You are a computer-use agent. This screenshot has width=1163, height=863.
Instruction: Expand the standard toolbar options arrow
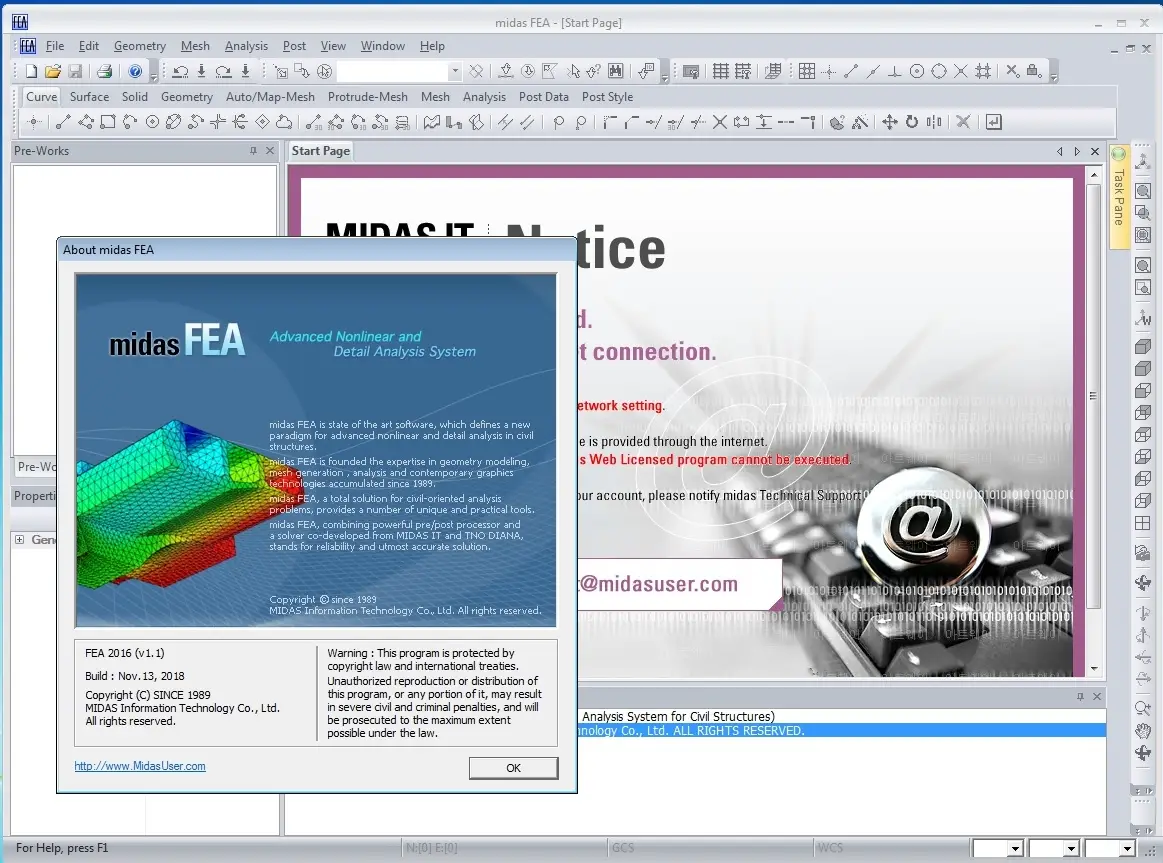tap(154, 76)
